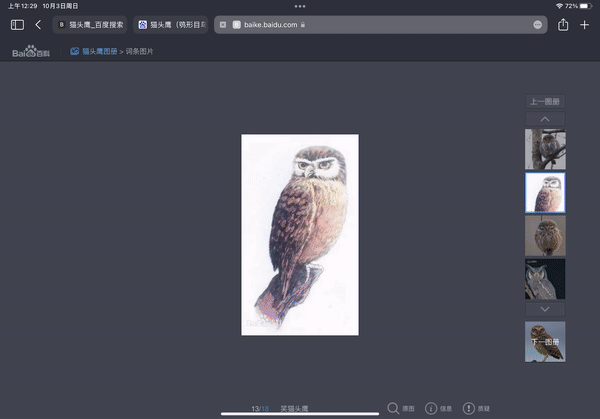600x419 pixels.
Task: Select the brown round owl thumbnail
Action: coord(545,236)
